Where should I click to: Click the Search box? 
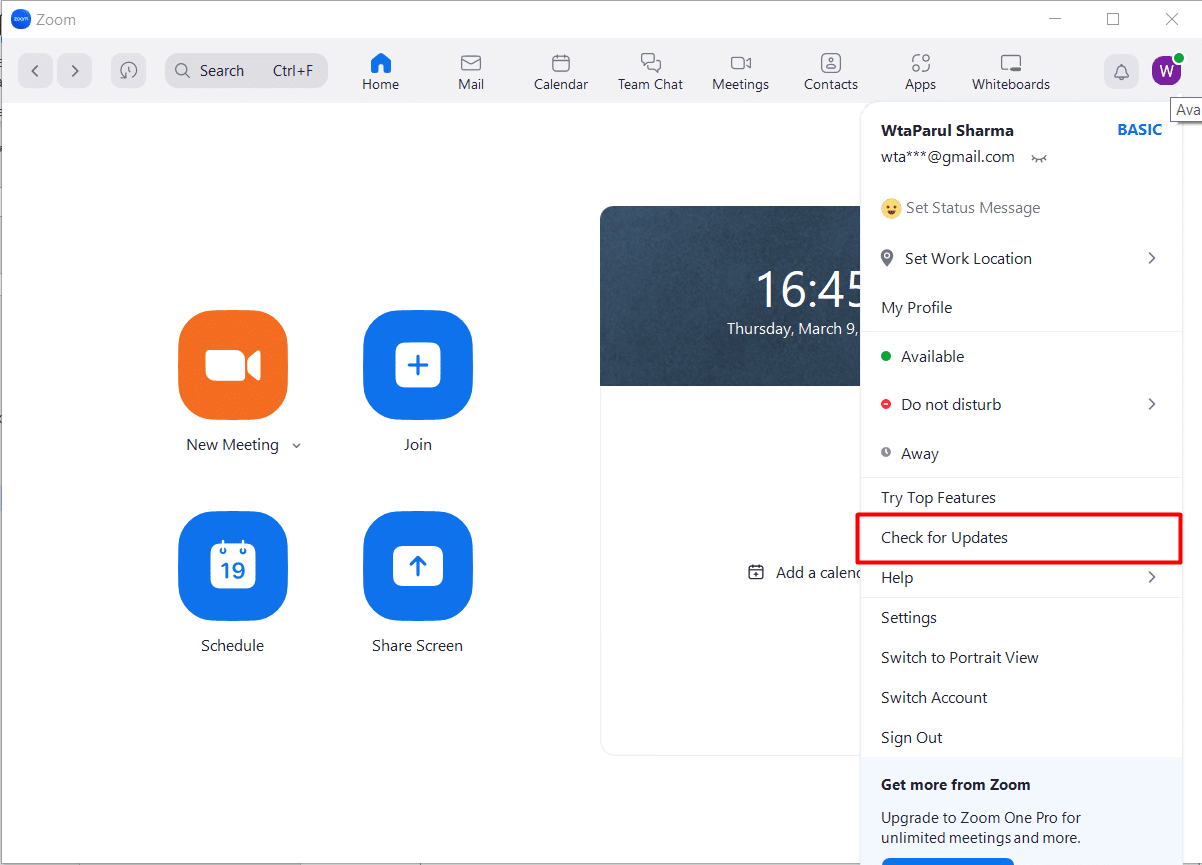(x=246, y=71)
